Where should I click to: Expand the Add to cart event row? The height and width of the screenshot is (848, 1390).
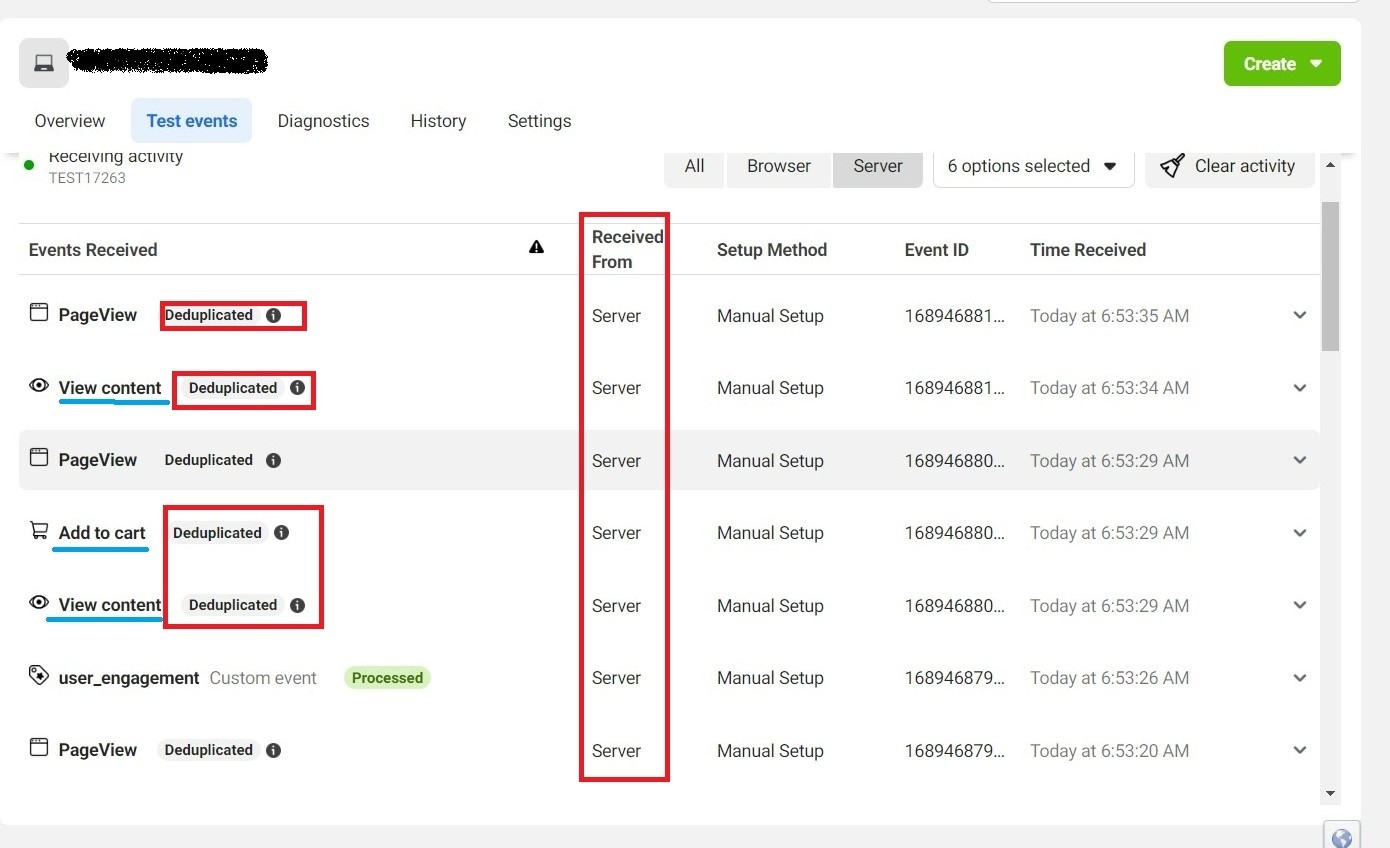tap(1300, 533)
